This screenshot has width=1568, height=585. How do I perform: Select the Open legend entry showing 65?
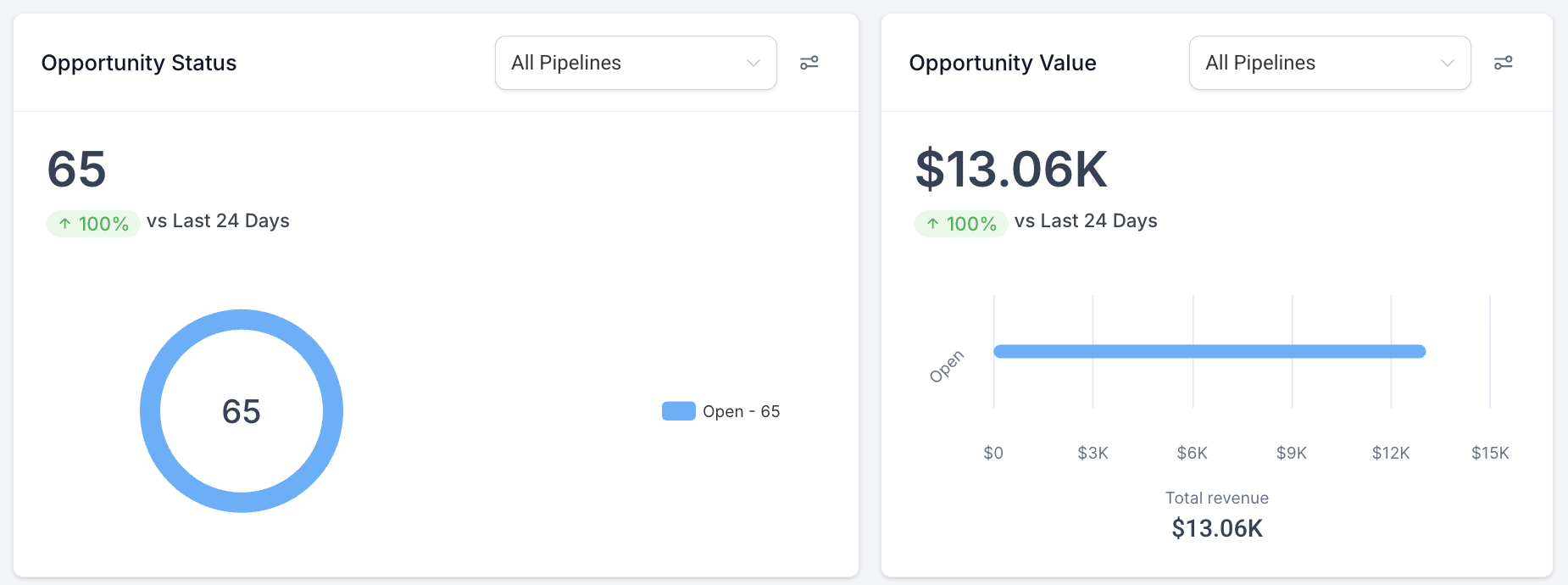740,410
